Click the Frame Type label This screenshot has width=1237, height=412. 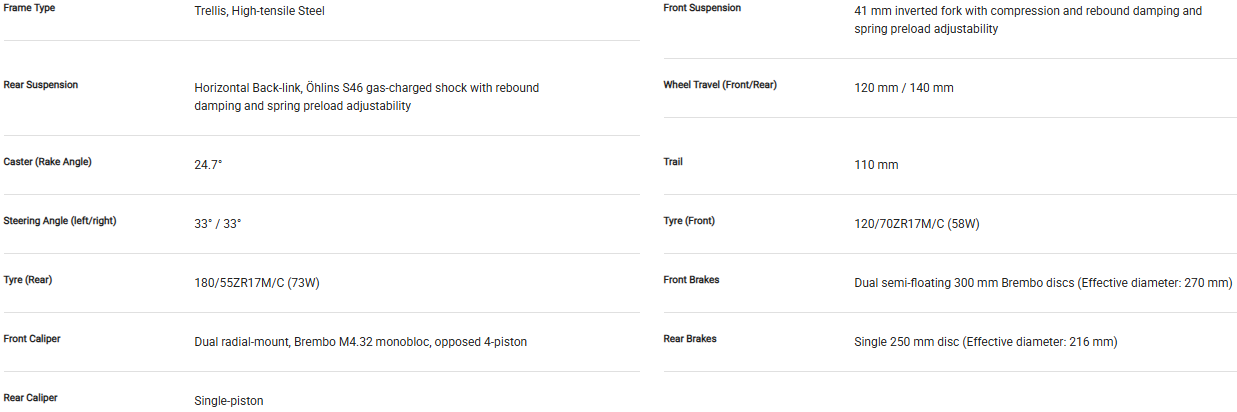(29, 8)
